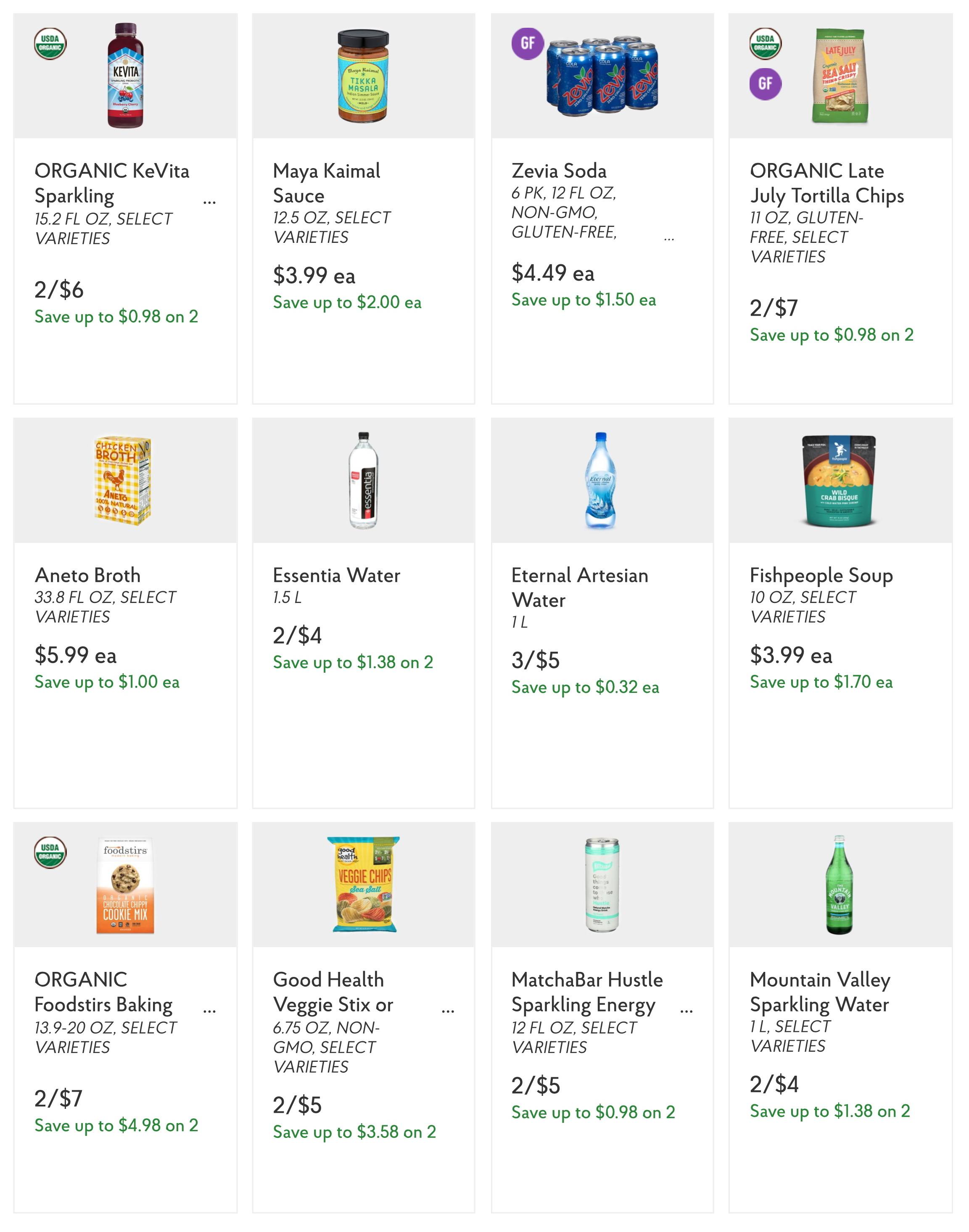Screen dimensions: 969x1232
Task: Expand truncated Good Health Veggie Stix ellipsis
Action: 448,1010
